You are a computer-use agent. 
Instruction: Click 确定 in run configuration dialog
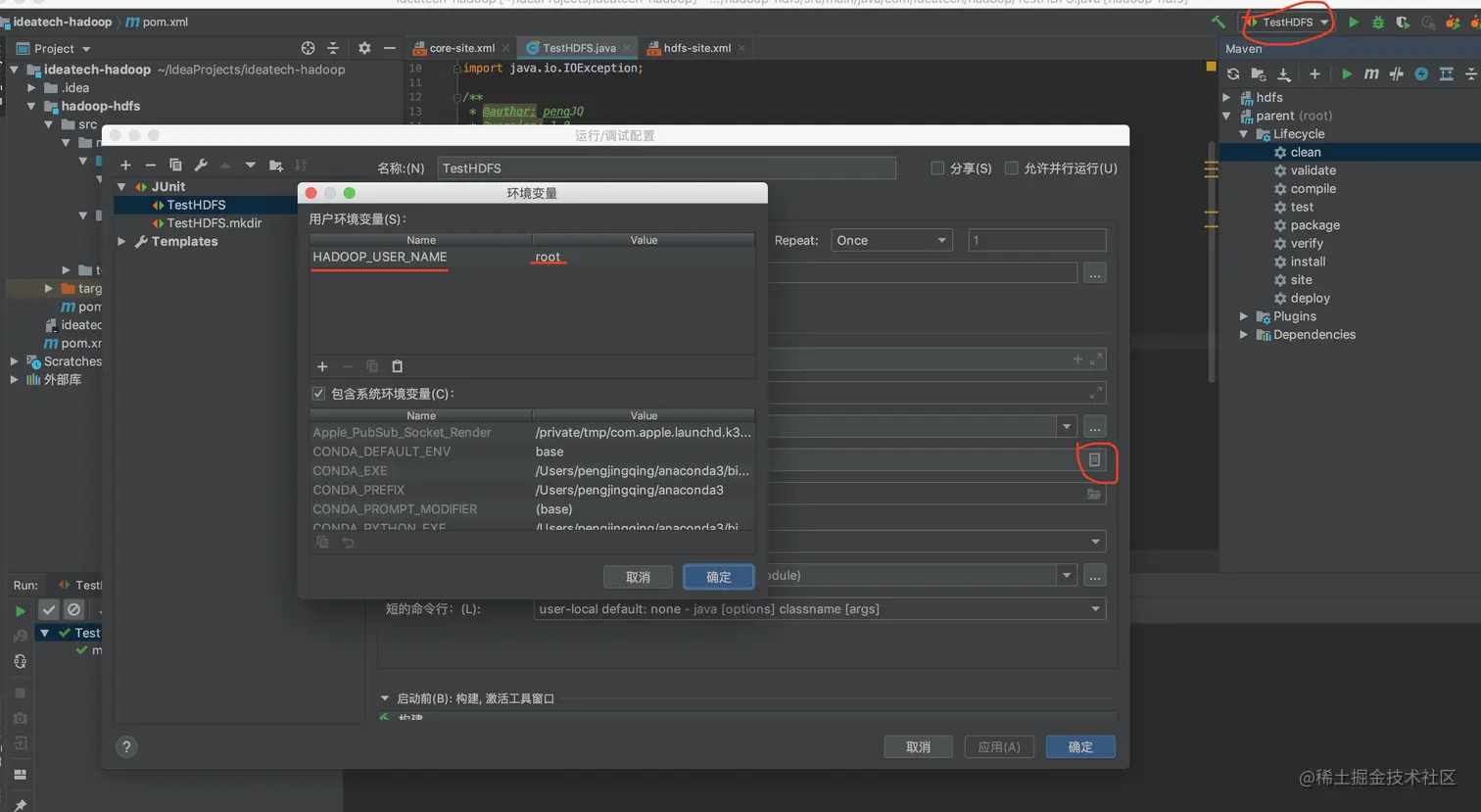[1080, 746]
